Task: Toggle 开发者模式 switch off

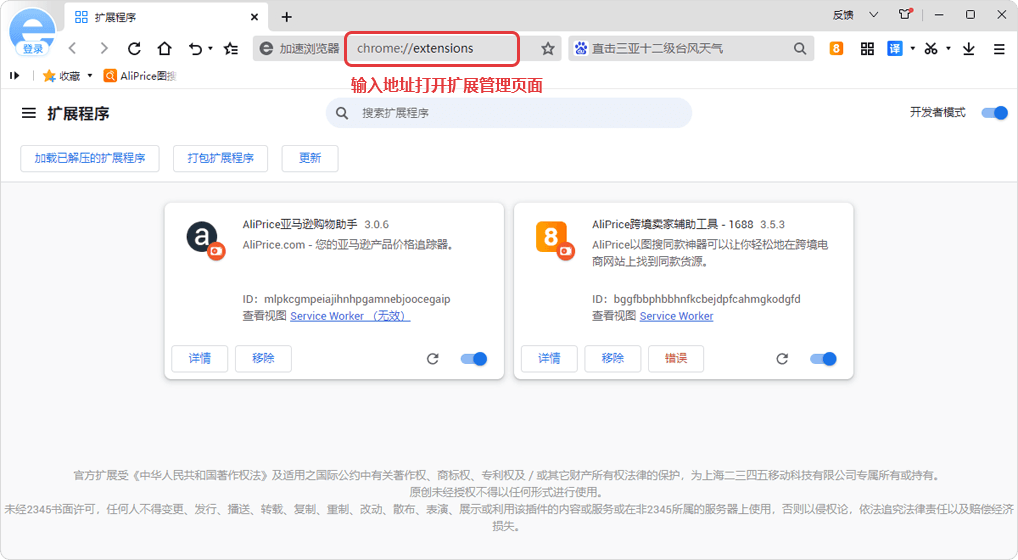Action: tap(994, 113)
